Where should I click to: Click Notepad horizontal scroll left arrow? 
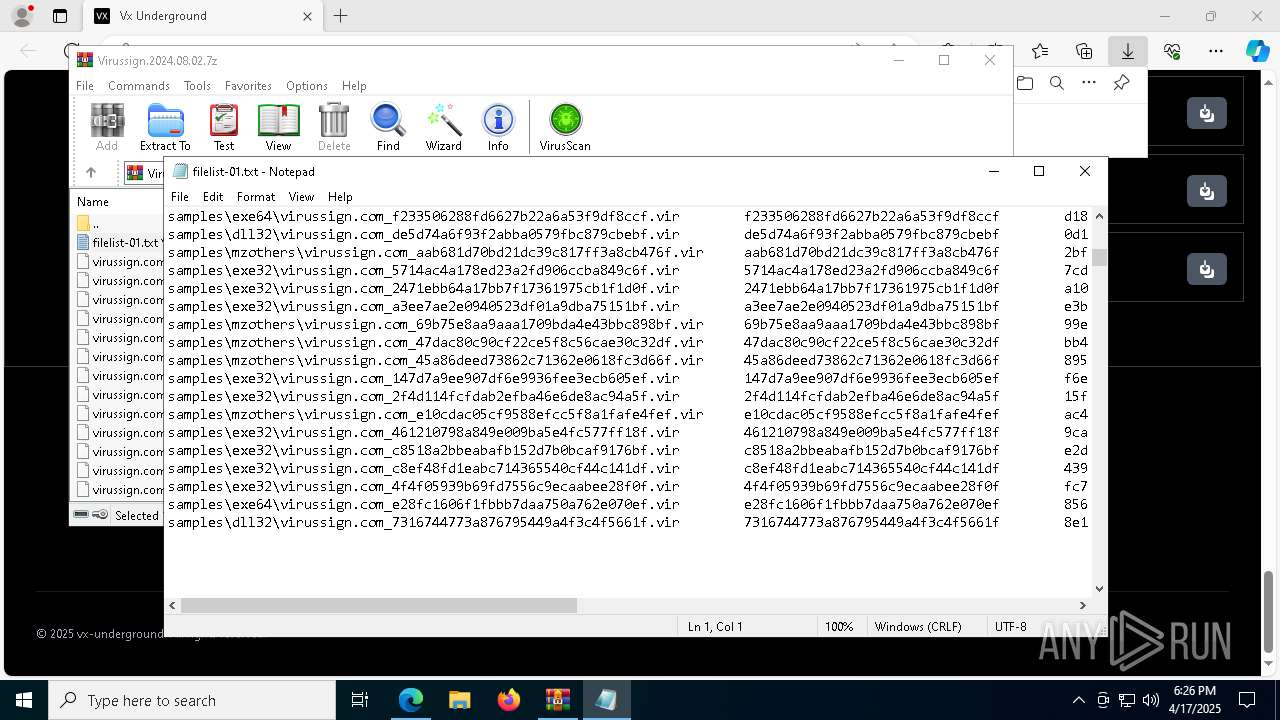point(173,605)
